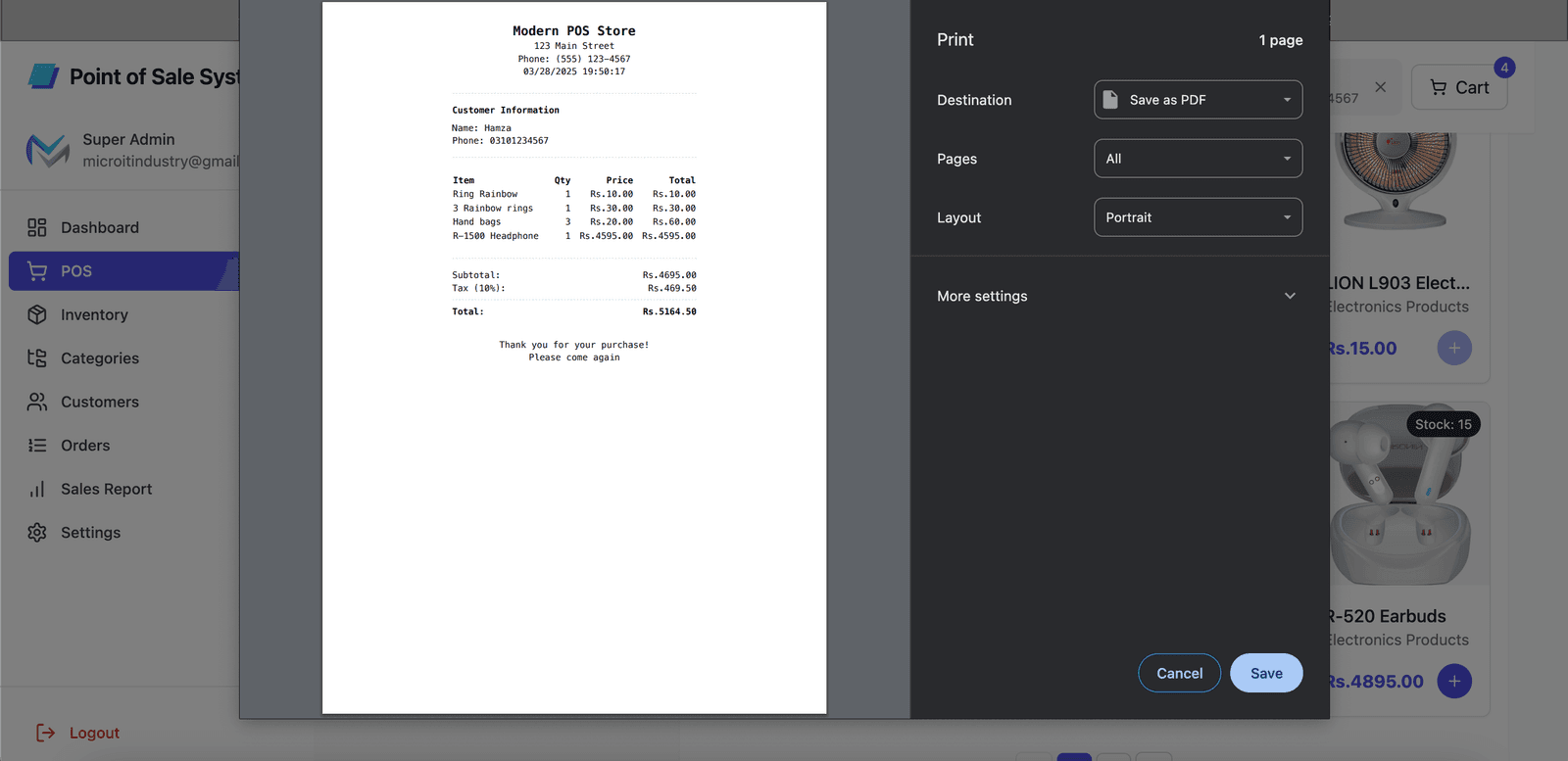The width and height of the screenshot is (1568, 761).
Task: Click the Point of Sale logo icon
Action: tap(44, 76)
